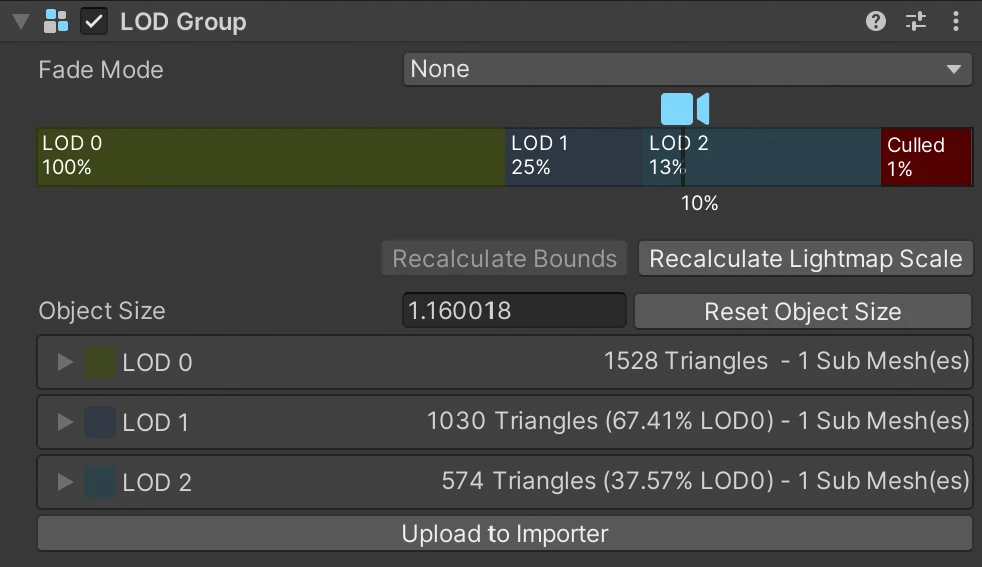Image resolution: width=982 pixels, height=567 pixels.
Task: Select the LOD 0 green bar segment
Action: coord(270,157)
